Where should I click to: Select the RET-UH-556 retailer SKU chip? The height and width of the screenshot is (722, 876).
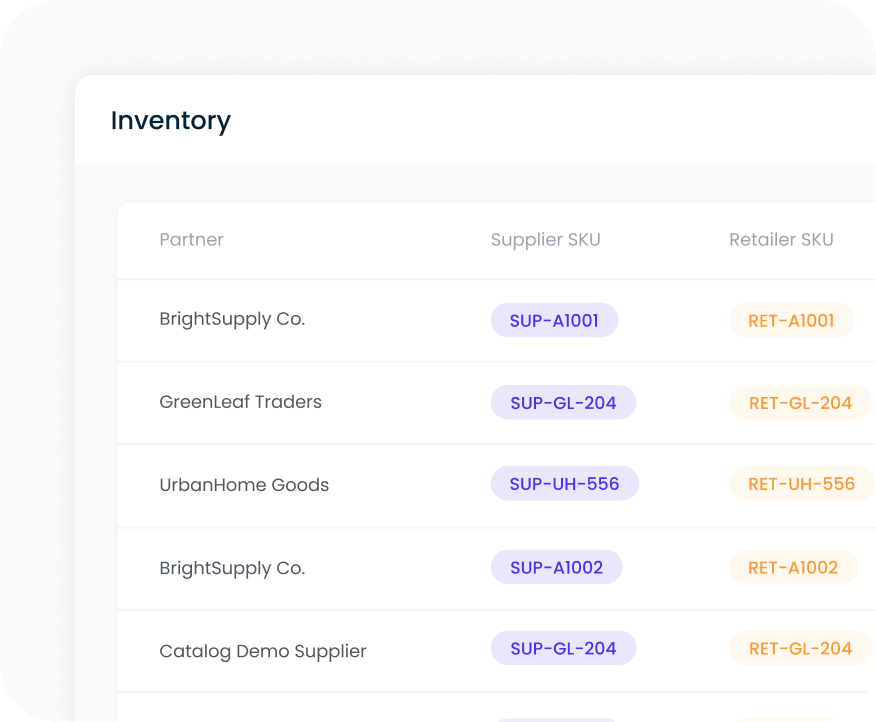click(x=802, y=483)
